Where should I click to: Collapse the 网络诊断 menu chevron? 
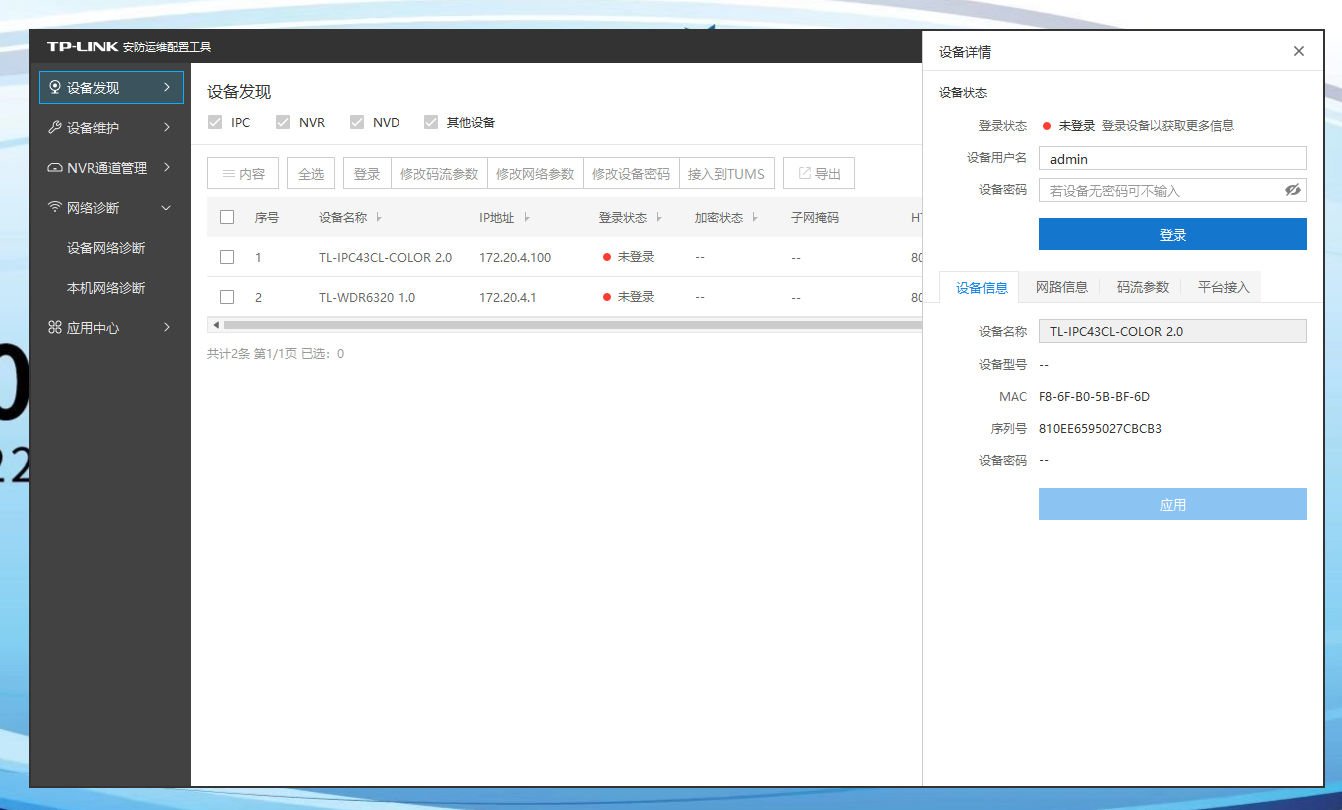(167, 208)
